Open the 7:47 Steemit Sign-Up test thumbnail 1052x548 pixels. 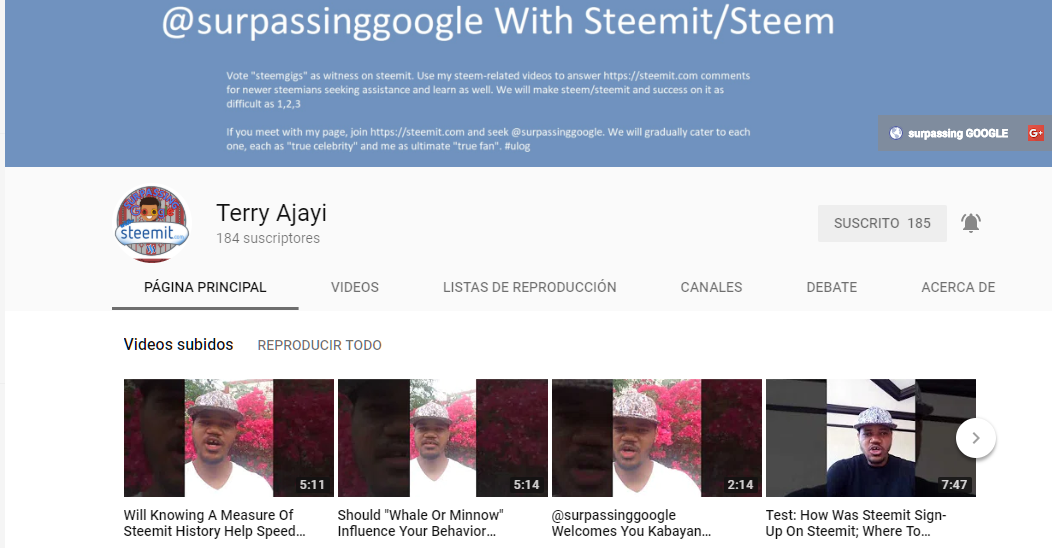coord(871,438)
